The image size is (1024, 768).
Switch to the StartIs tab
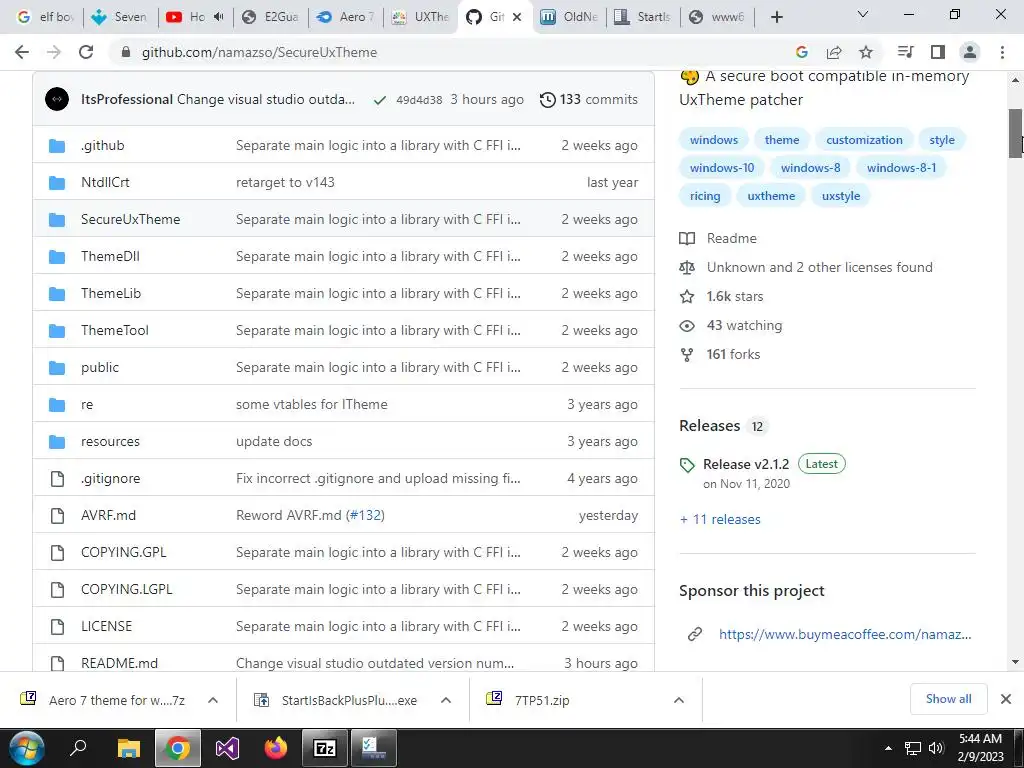tap(643, 17)
